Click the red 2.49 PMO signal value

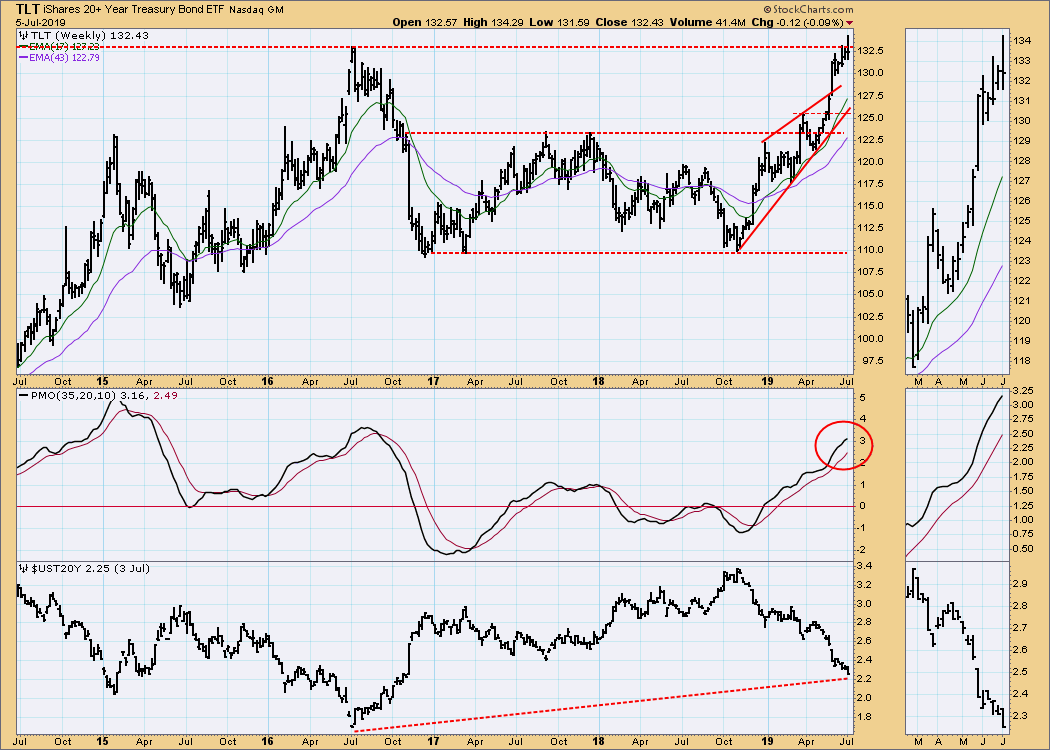pyautogui.click(x=165, y=396)
